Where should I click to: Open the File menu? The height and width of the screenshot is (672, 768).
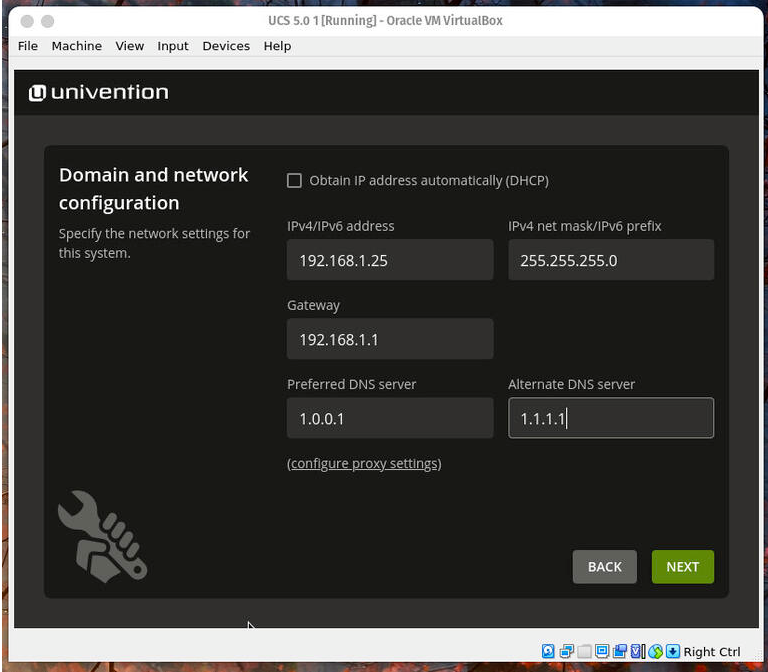click(x=28, y=46)
